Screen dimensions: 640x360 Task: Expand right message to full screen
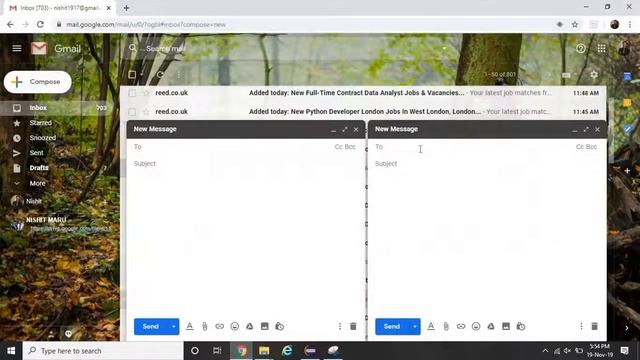pos(586,129)
